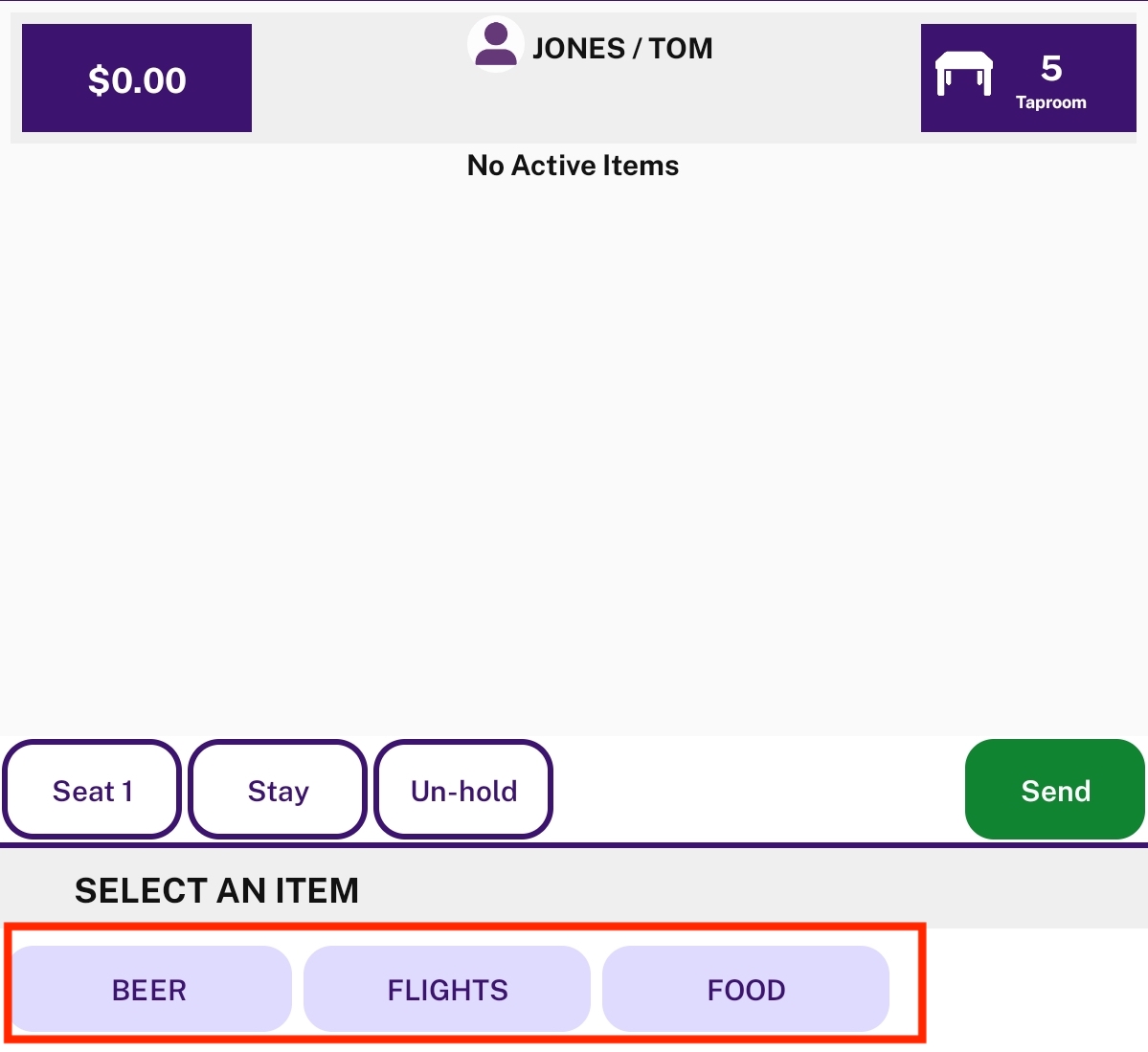Choose the FOOD menu category
The image size is (1148, 1052).
(746, 990)
